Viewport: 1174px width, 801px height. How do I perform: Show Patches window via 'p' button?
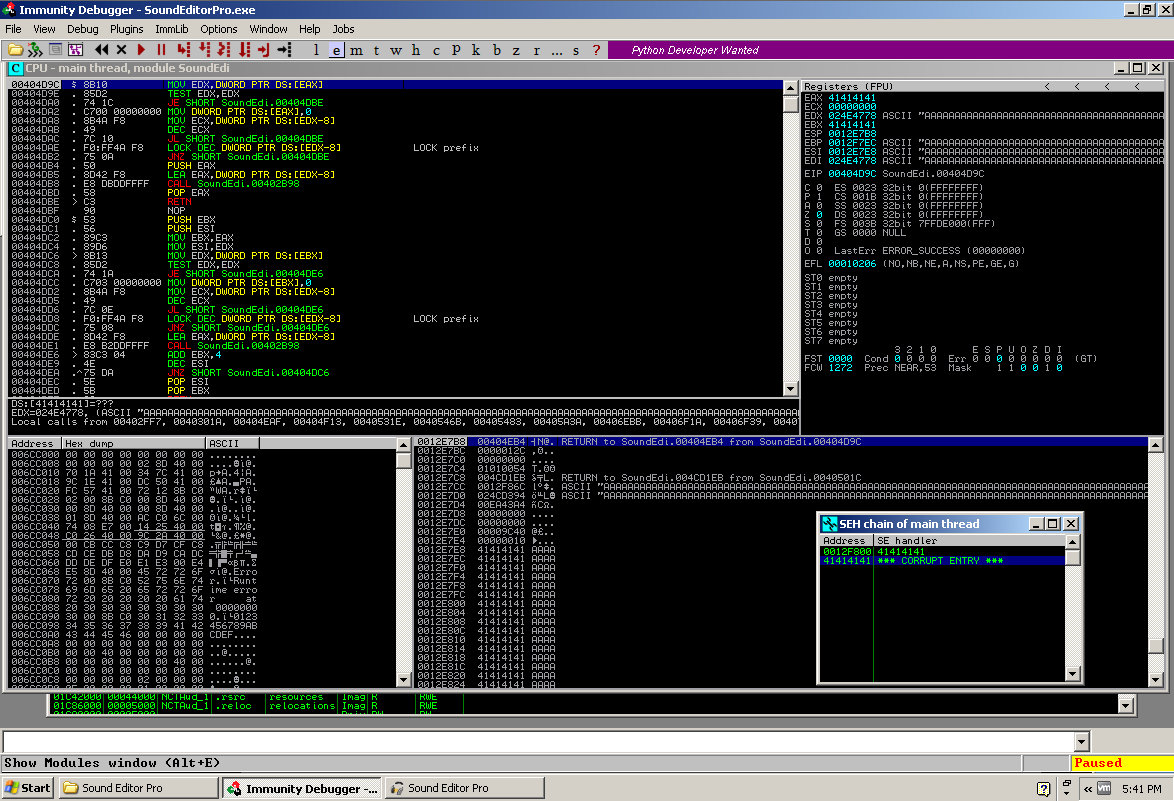tap(456, 50)
